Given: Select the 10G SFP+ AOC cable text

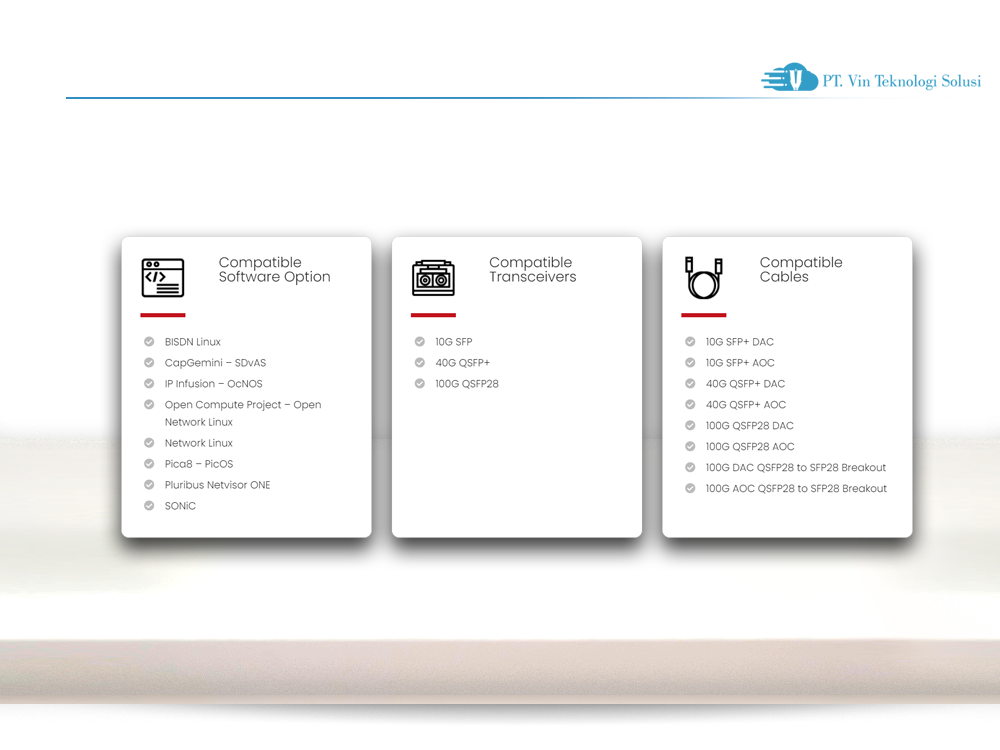Looking at the screenshot, I should click(740, 363).
